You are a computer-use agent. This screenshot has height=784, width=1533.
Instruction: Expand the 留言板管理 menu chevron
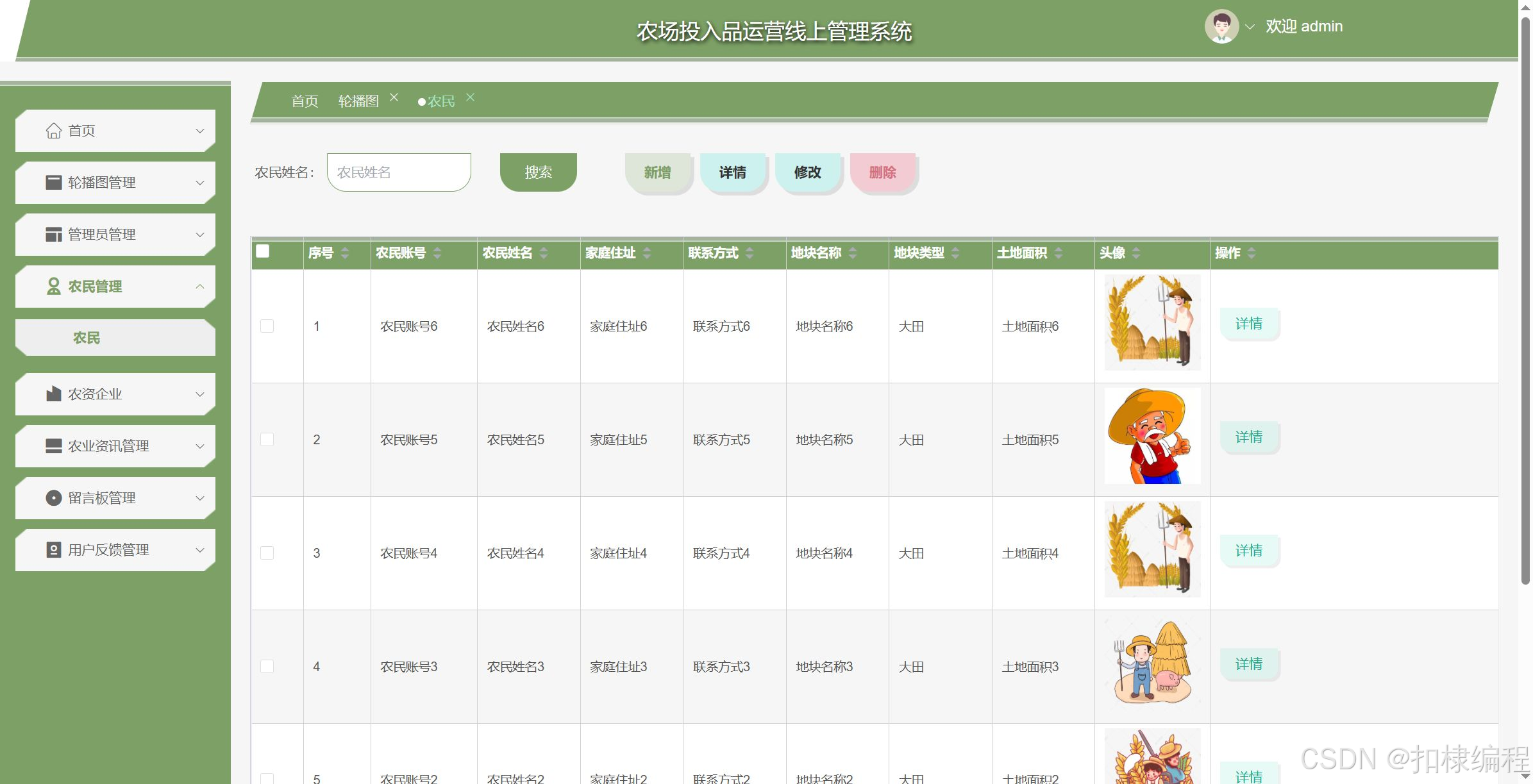pos(200,498)
